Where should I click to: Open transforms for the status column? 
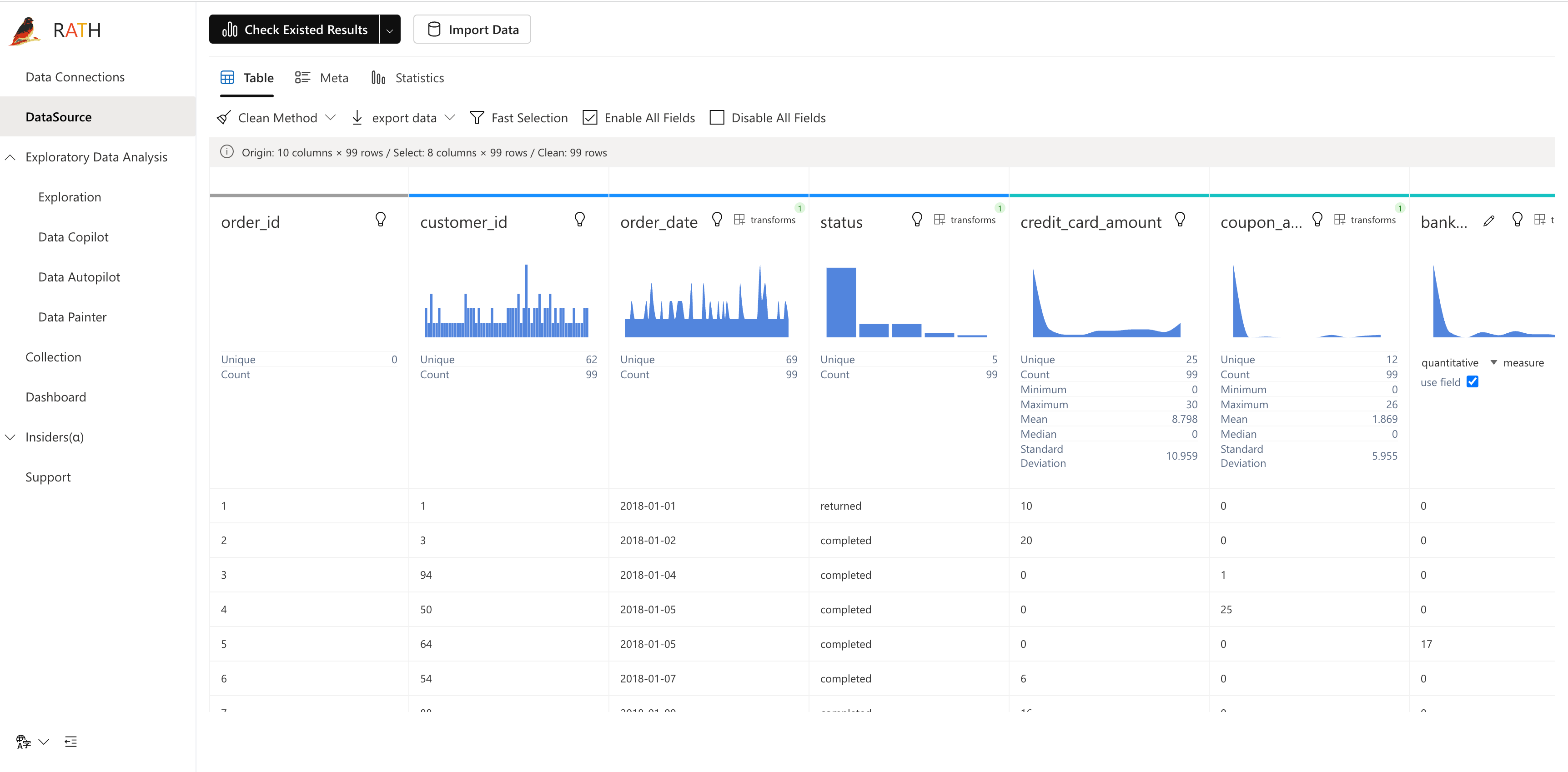965,220
